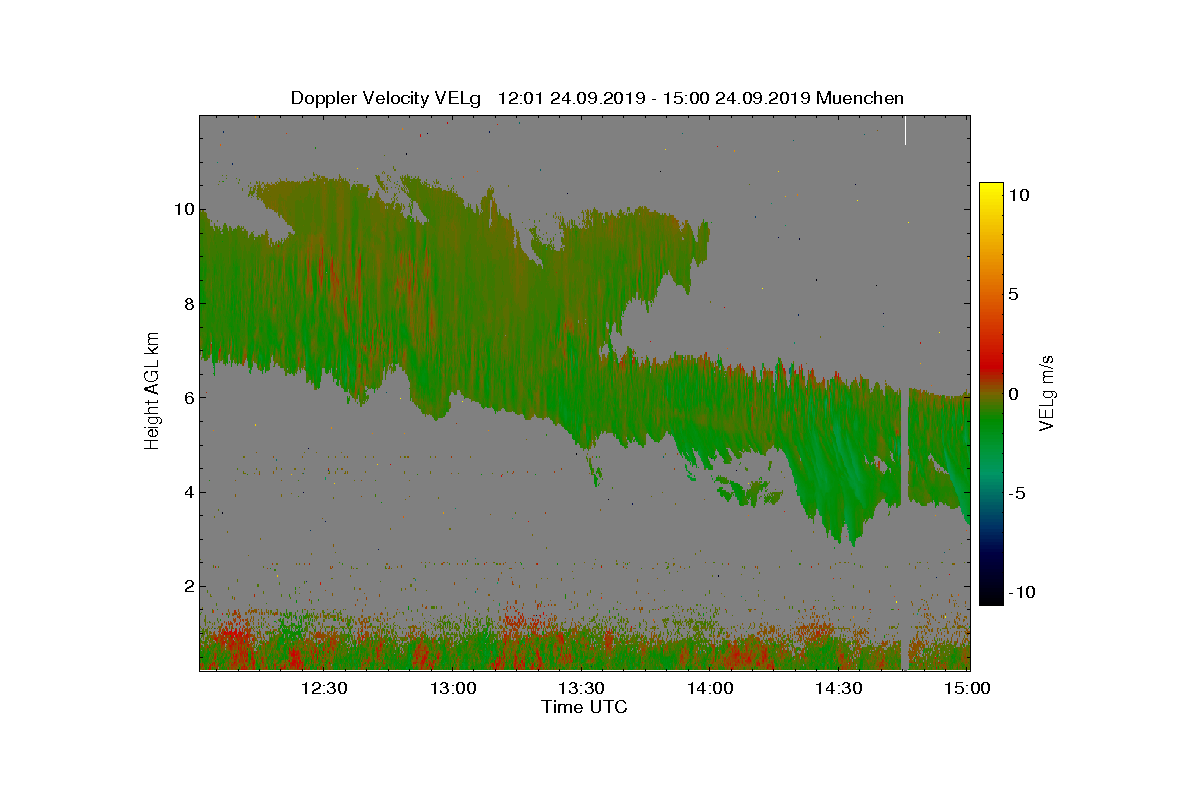This screenshot has height=800, width=1200.
Task: Click the 'Muenchen' location text in title
Action: click(x=860, y=98)
